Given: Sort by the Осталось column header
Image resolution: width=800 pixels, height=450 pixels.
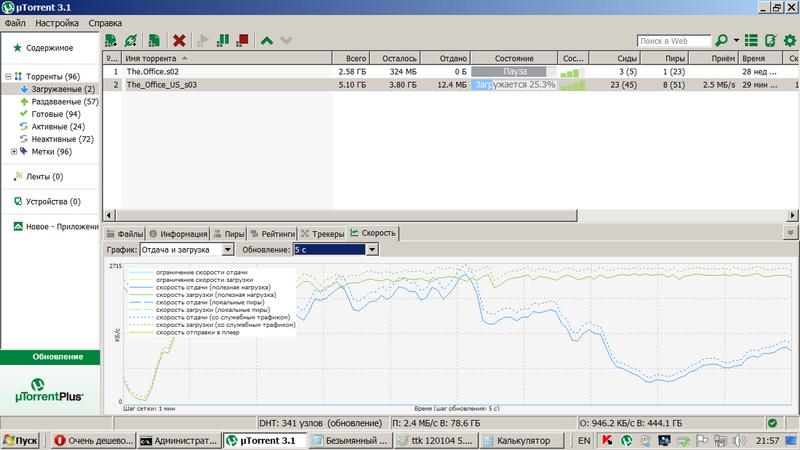Looking at the screenshot, I should click(x=394, y=58).
